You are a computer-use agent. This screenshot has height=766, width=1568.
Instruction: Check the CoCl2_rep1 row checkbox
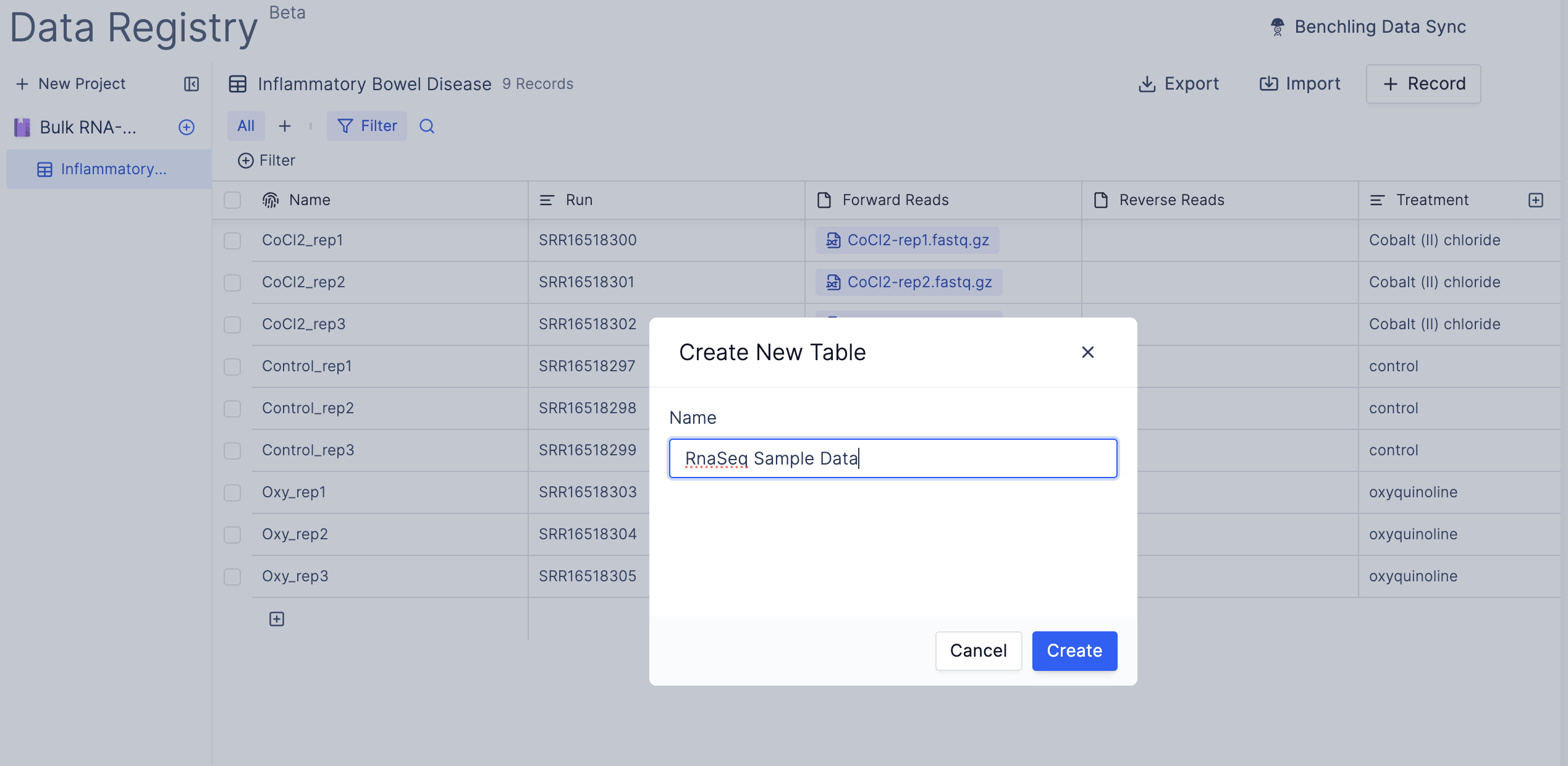pyautogui.click(x=232, y=240)
